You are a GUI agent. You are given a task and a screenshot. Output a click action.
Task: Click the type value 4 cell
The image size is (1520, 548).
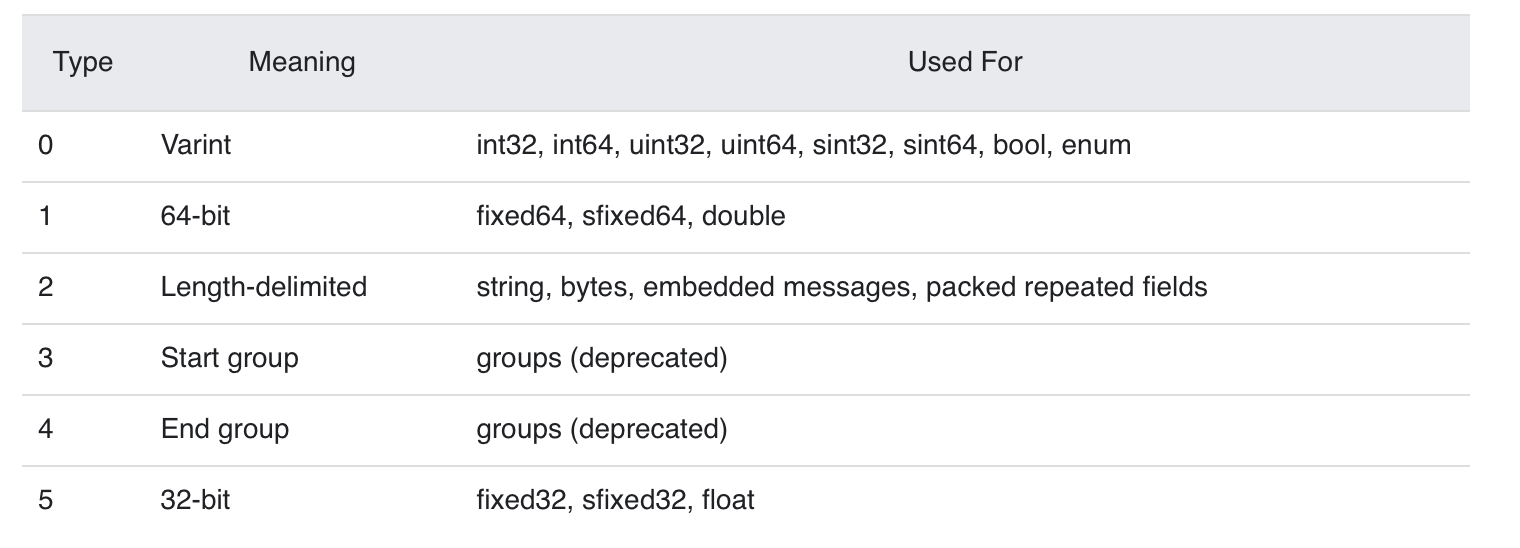point(45,429)
